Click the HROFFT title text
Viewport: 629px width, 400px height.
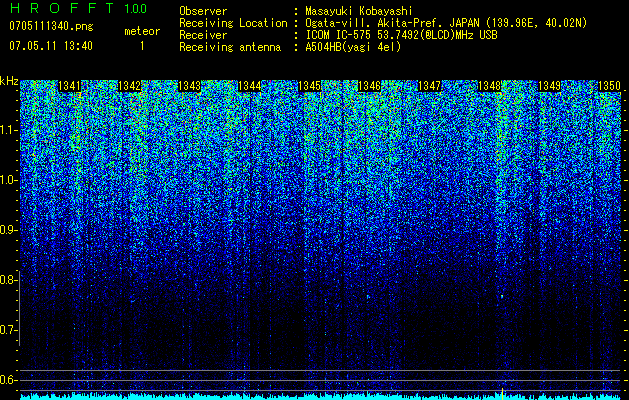coord(61,8)
